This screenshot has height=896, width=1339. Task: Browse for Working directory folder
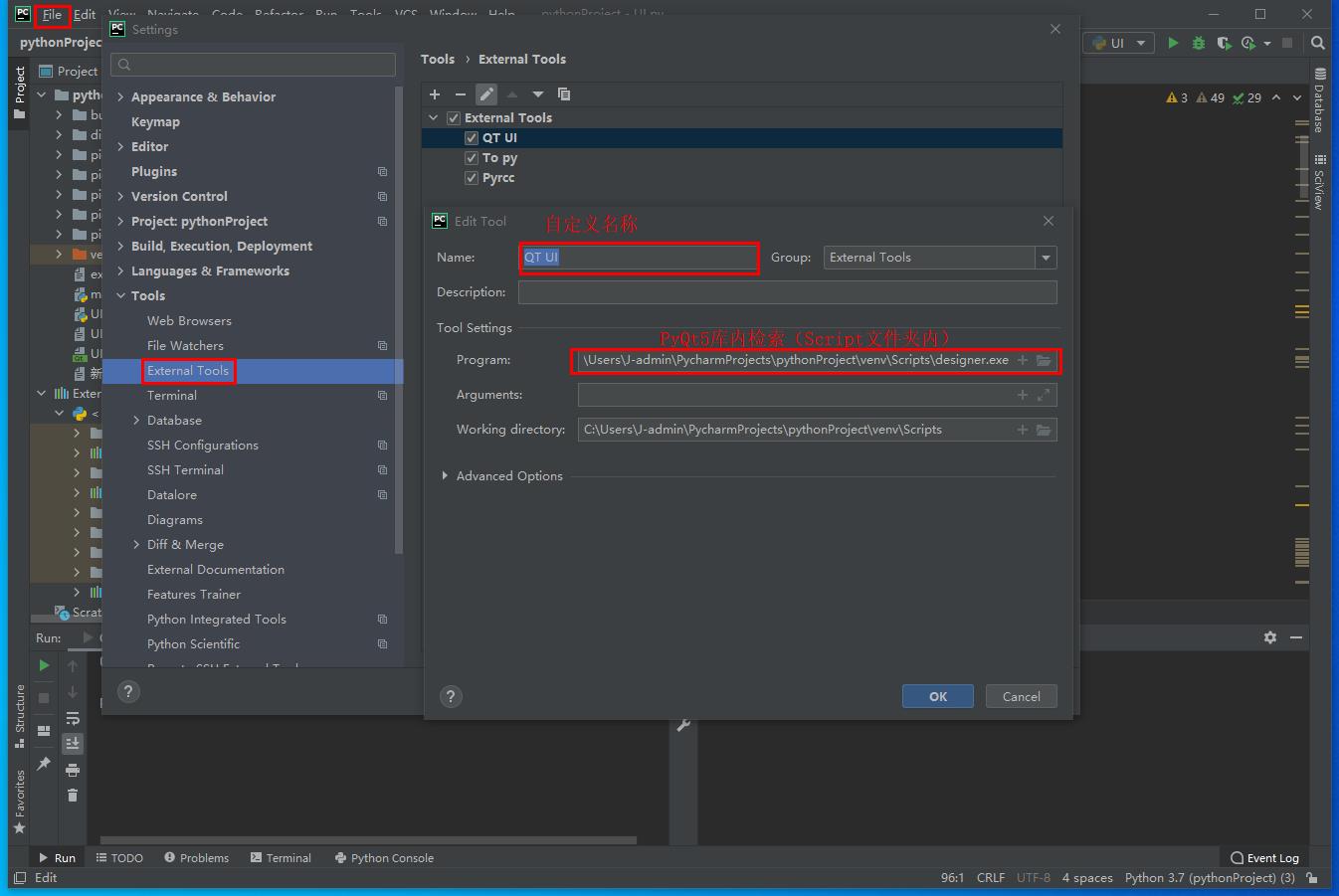click(x=1044, y=430)
